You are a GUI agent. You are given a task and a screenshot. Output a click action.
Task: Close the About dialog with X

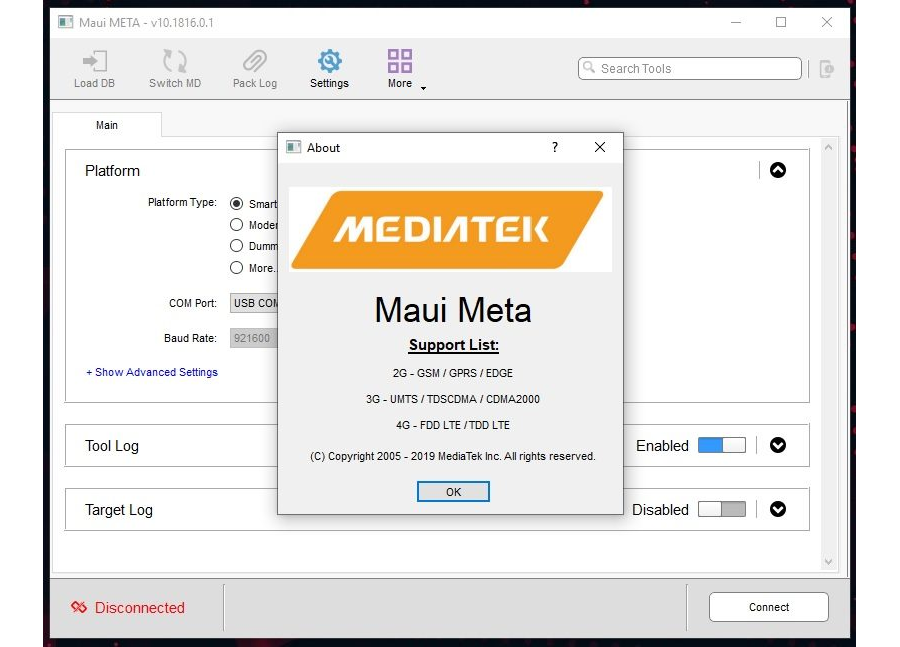[600, 147]
